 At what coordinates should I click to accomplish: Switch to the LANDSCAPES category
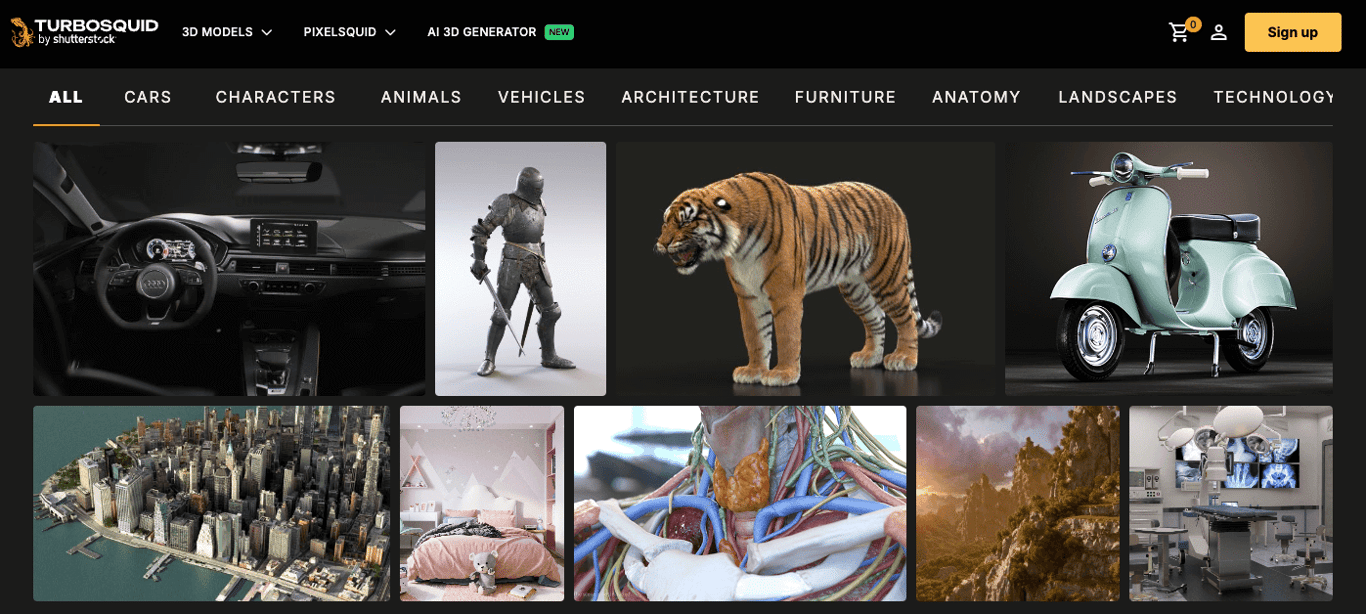[x=1117, y=97]
